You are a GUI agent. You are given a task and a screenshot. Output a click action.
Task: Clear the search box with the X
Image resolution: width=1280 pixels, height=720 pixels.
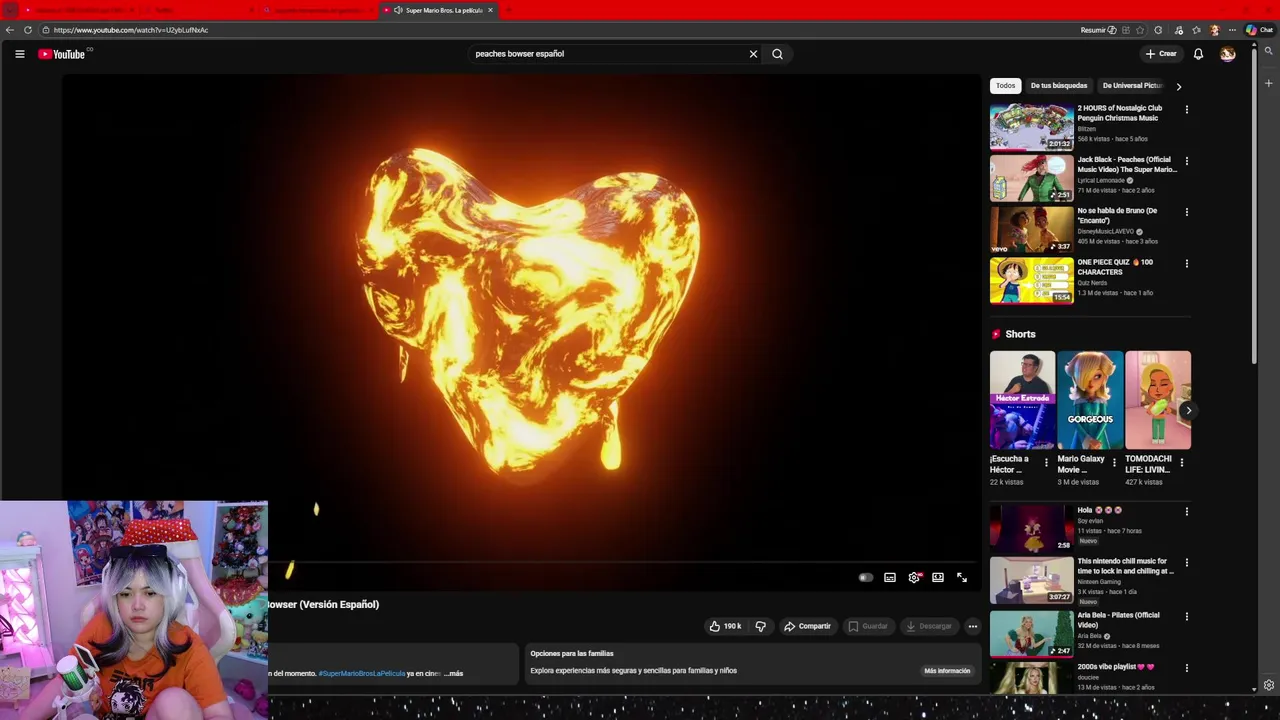753,54
